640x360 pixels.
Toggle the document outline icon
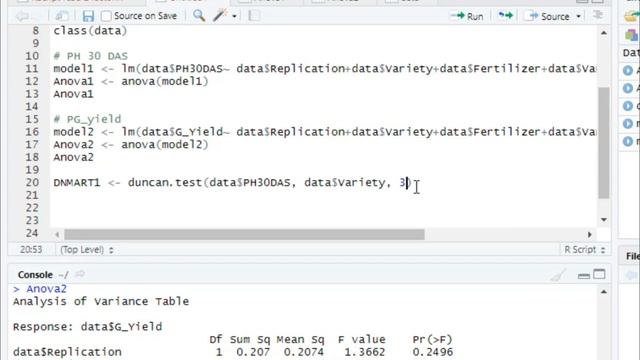point(598,15)
